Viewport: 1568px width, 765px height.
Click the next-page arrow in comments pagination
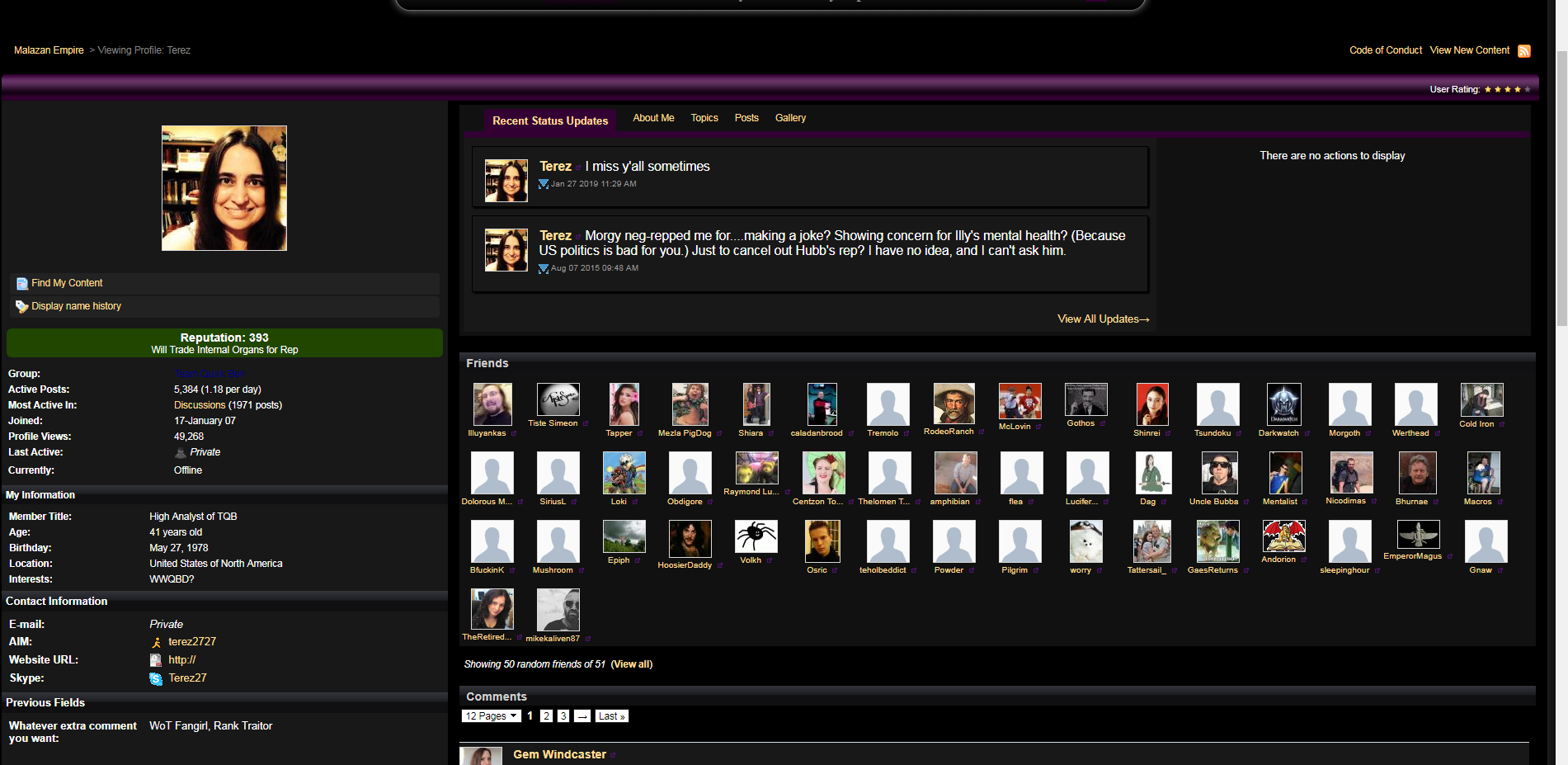(582, 716)
